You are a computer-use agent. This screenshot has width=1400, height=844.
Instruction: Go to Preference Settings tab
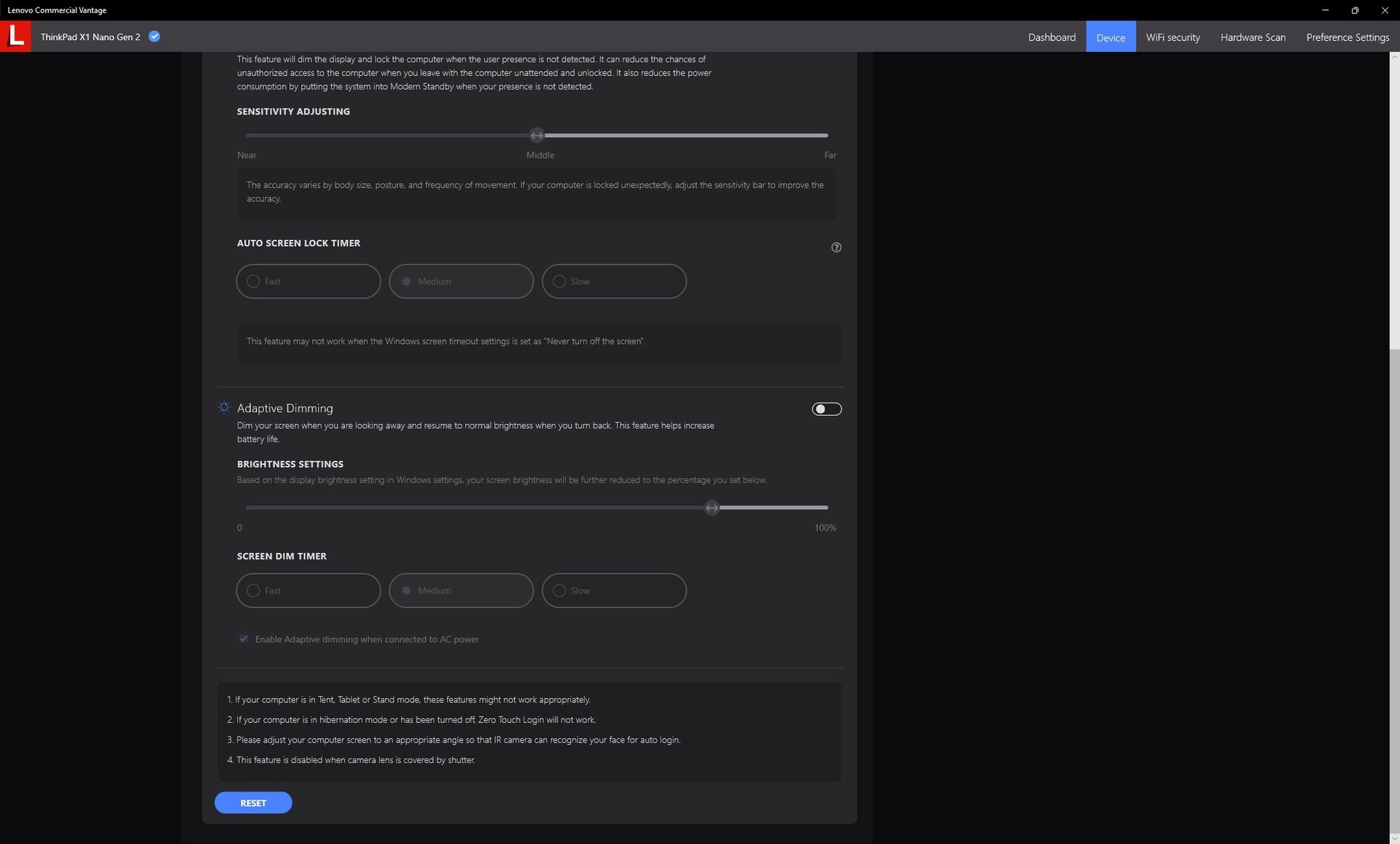click(1347, 37)
